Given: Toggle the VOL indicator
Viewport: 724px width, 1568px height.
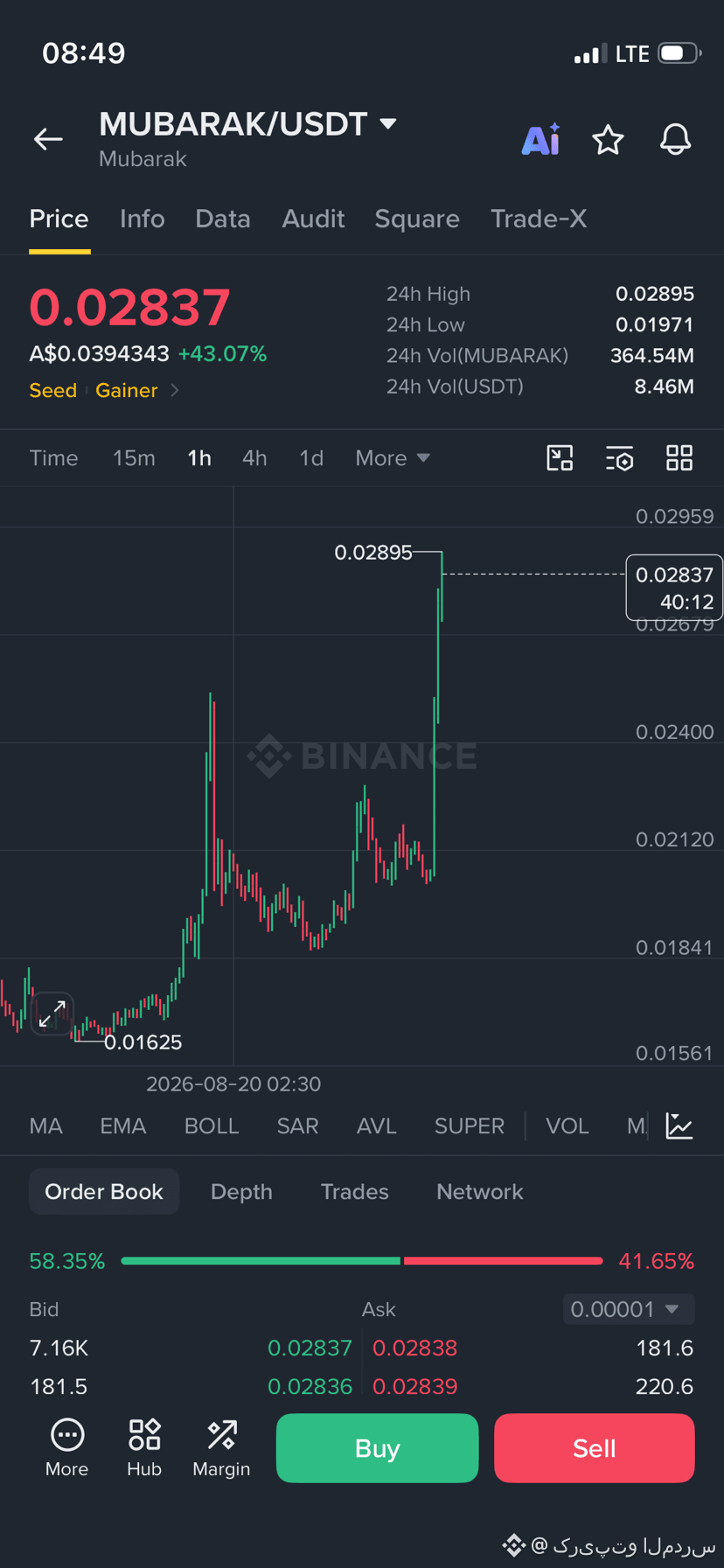Looking at the screenshot, I should pyautogui.click(x=567, y=1126).
